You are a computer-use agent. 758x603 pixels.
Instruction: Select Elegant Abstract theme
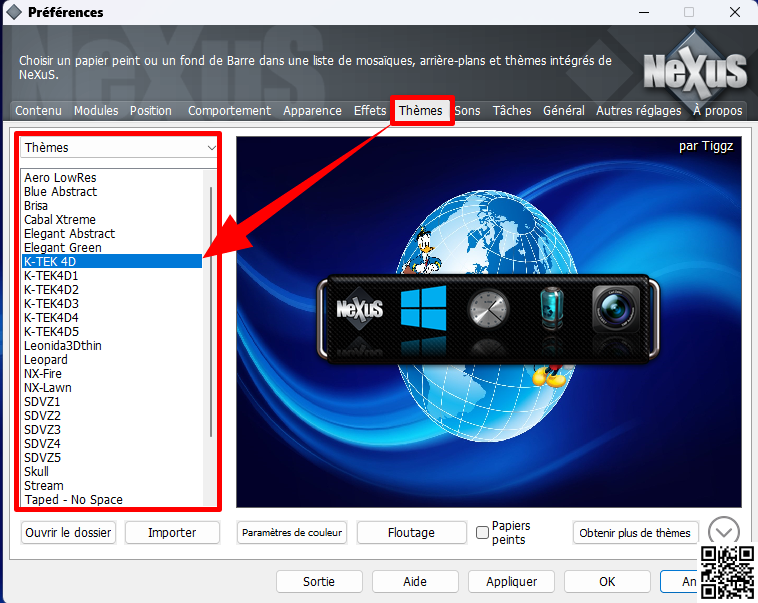point(112,234)
